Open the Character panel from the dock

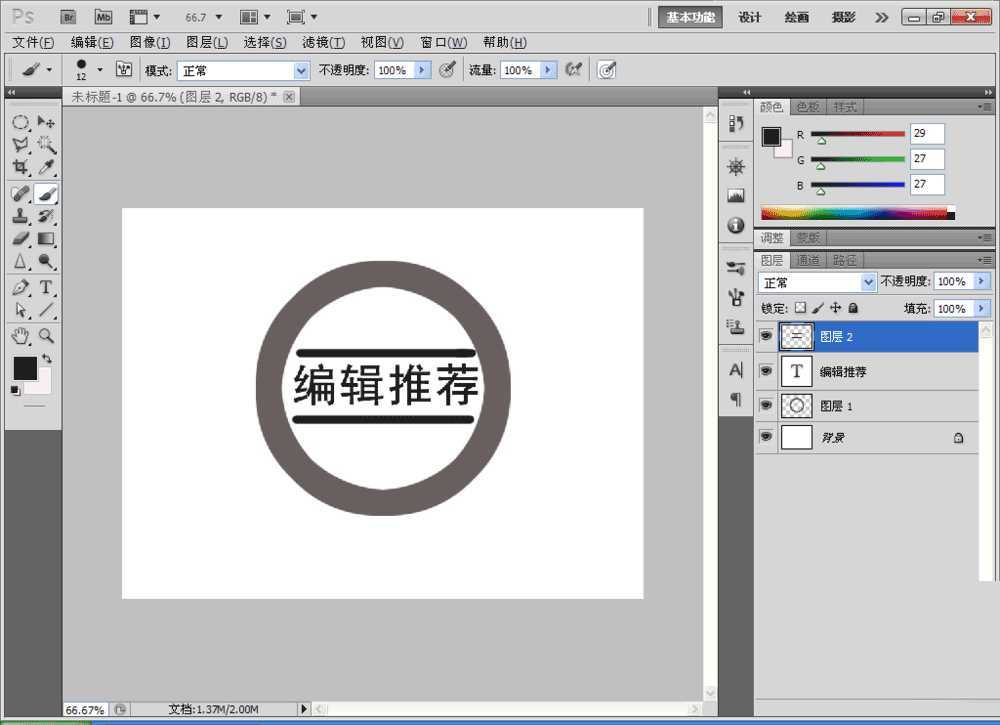(735, 370)
